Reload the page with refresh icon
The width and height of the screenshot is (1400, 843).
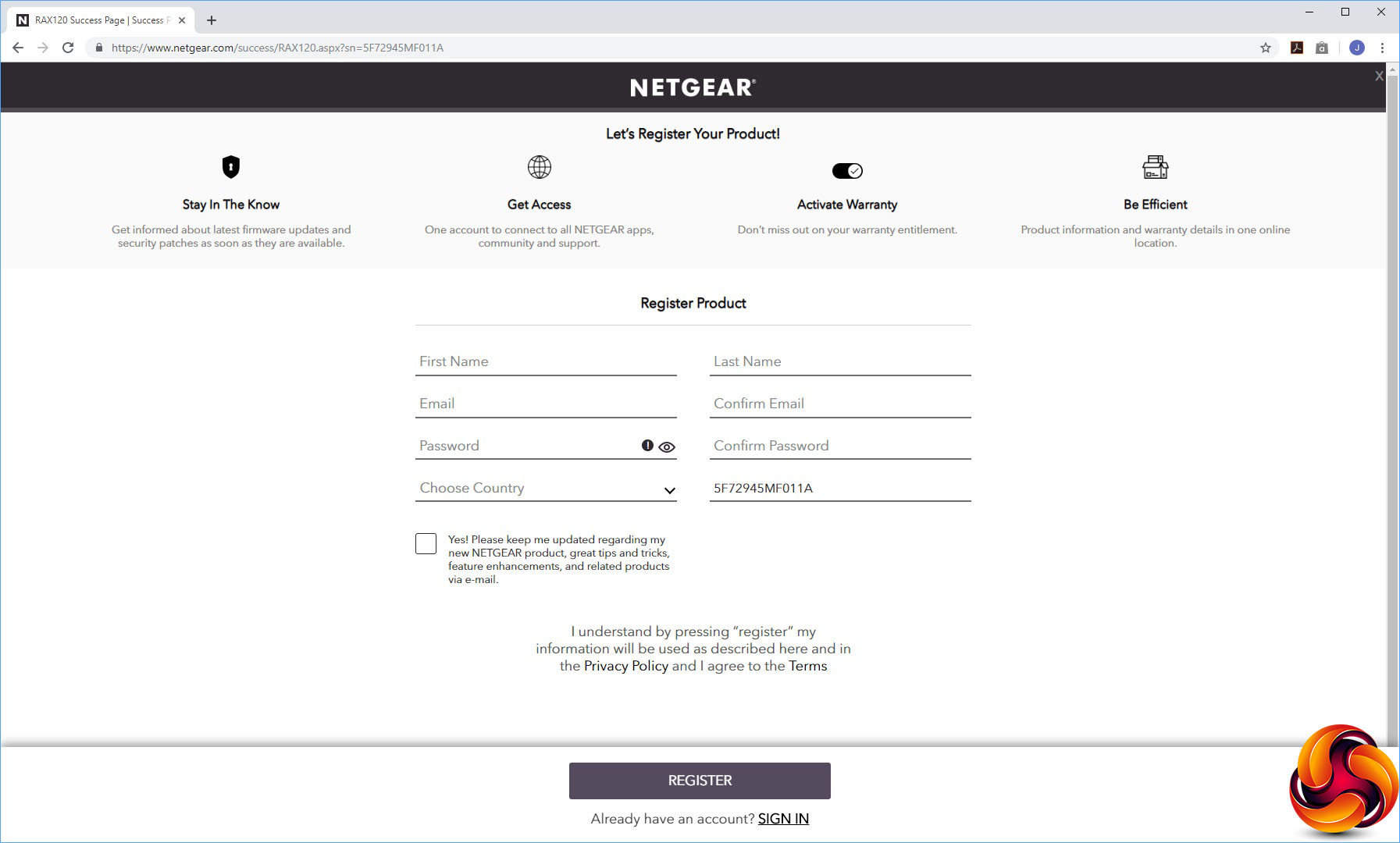pos(68,48)
